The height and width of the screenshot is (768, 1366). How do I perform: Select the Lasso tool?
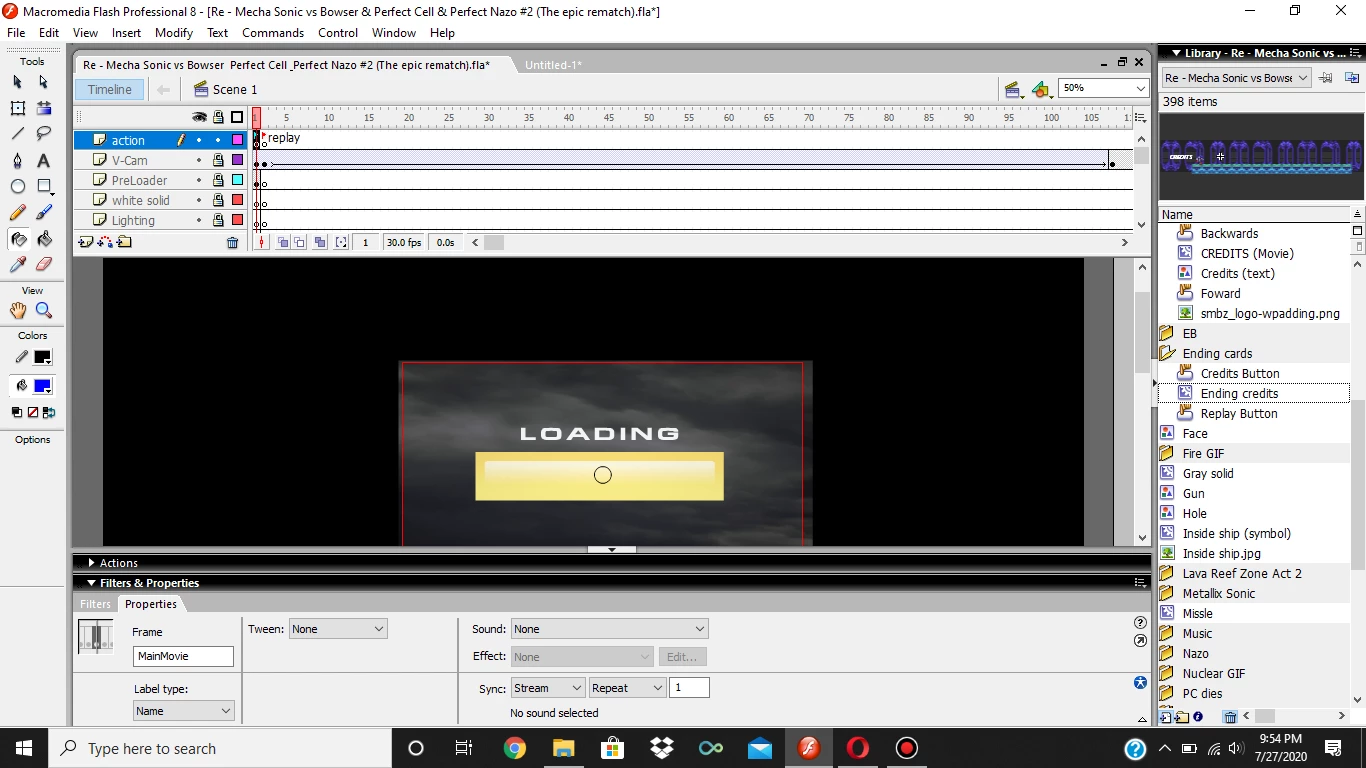coord(44,134)
